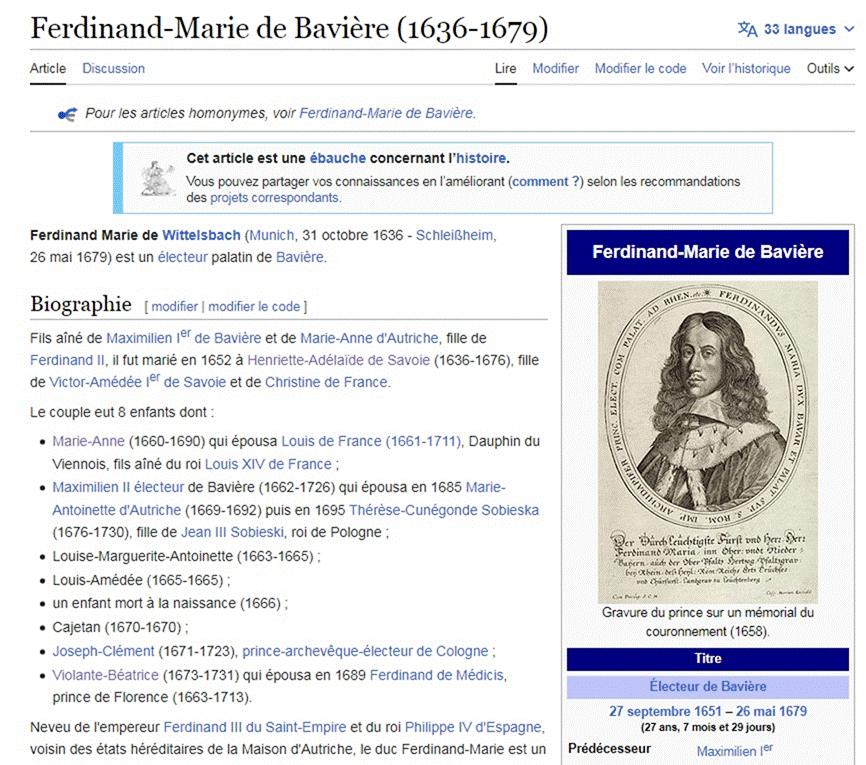This screenshot has width=866, height=765.
Task: Follow the homonymes link Ferdinand-Marie de Bavière
Action: pos(386,113)
